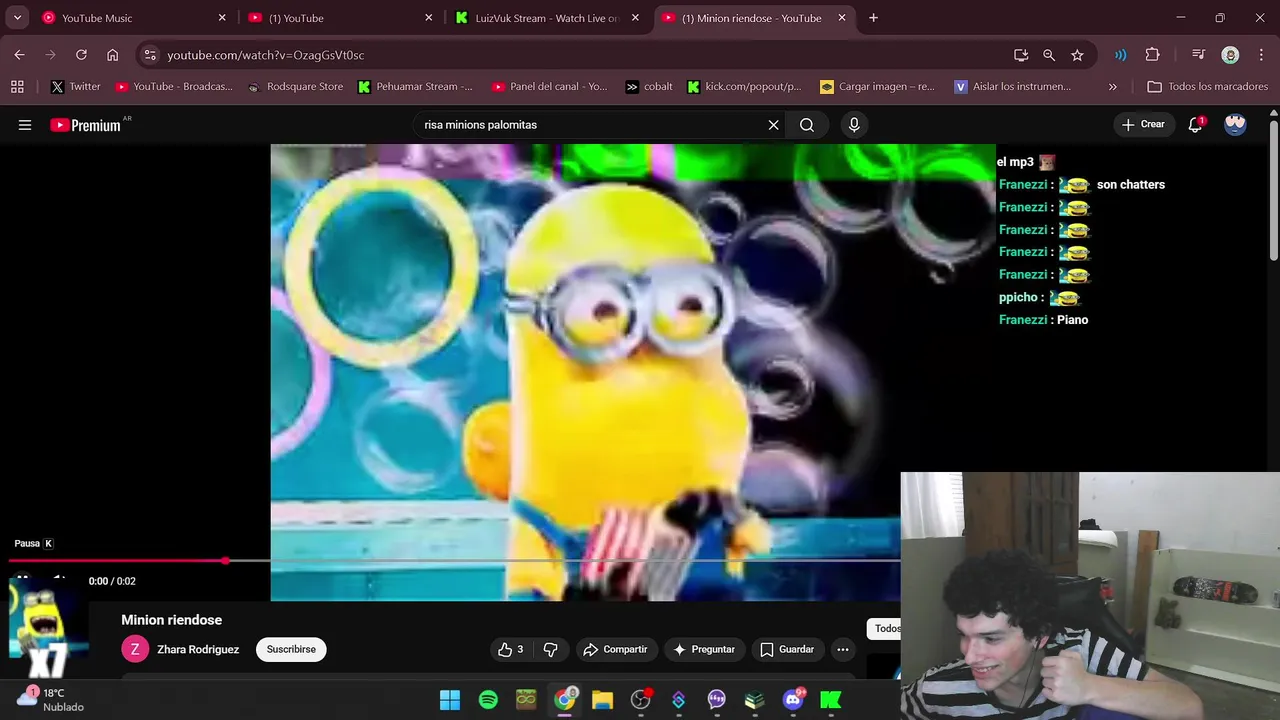Screen dimensions: 1280x720
Task: Install app icon in address bar
Action: [x=1021, y=55]
